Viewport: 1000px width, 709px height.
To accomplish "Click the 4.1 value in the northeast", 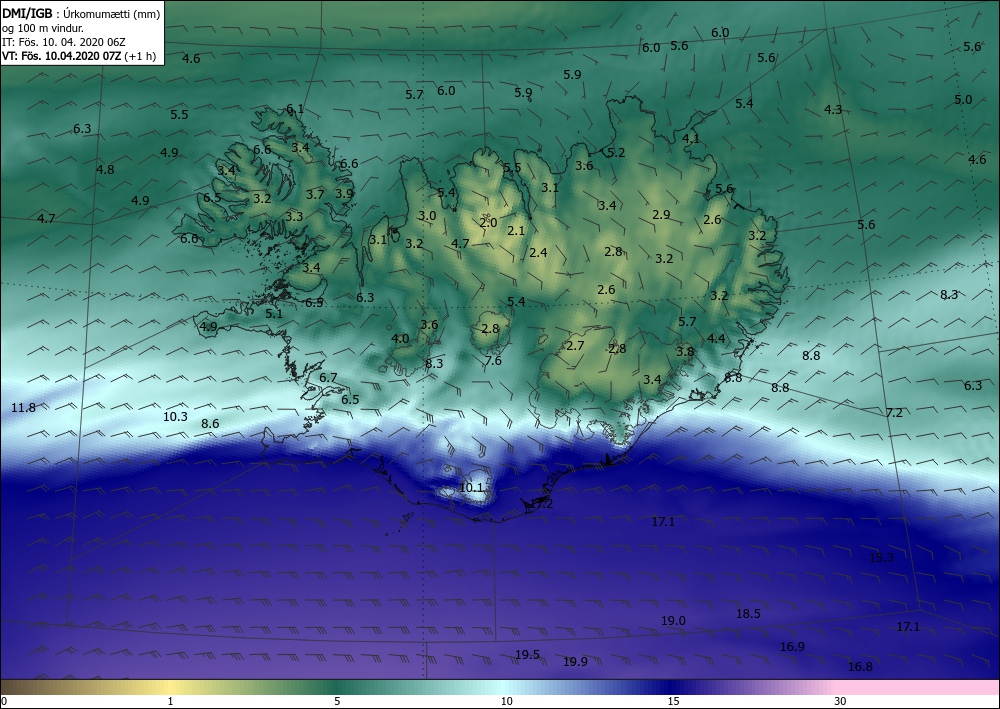I will 691,138.
